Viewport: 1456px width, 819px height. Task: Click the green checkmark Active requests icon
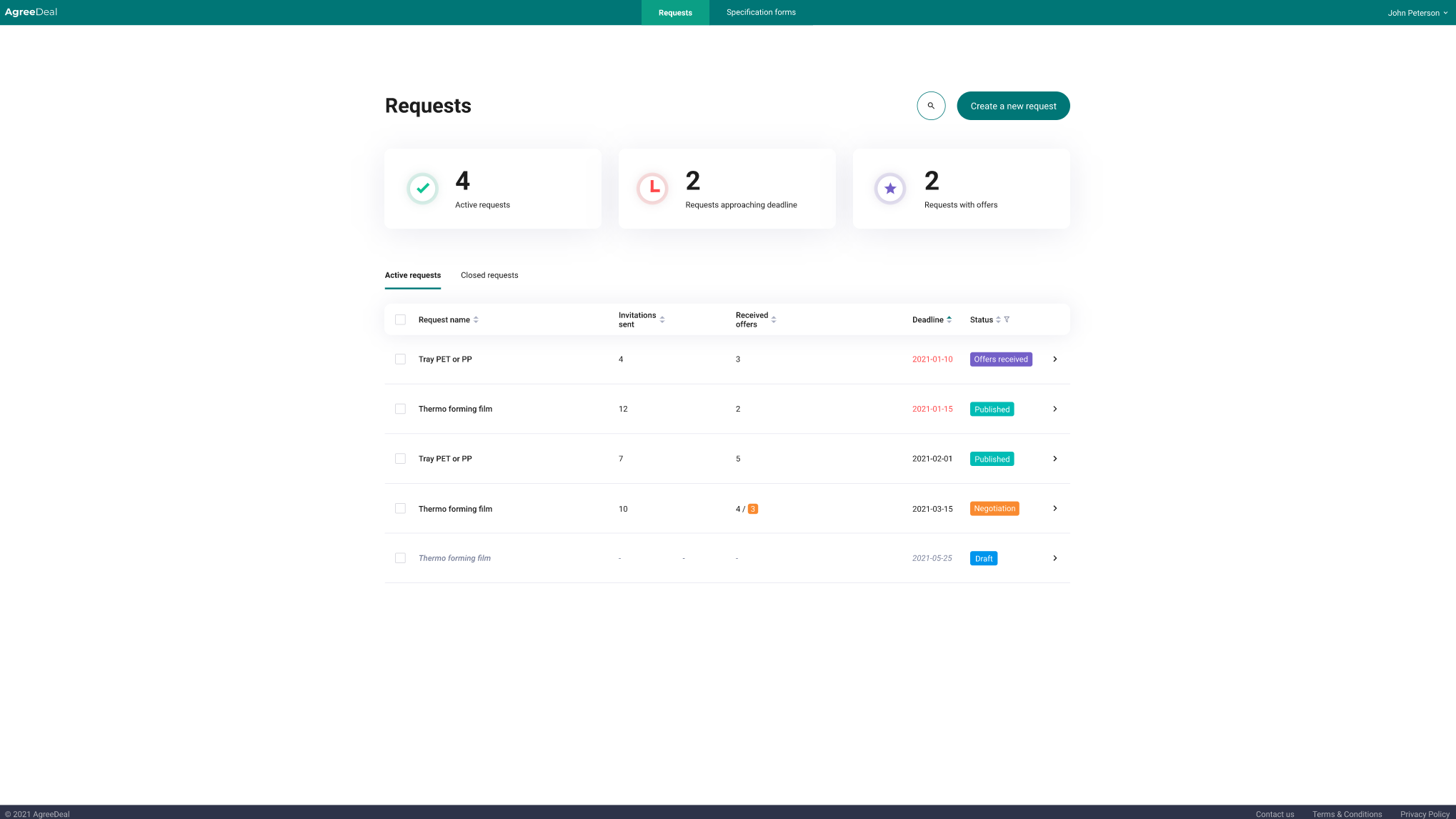pyautogui.click(x=422, y=189)
